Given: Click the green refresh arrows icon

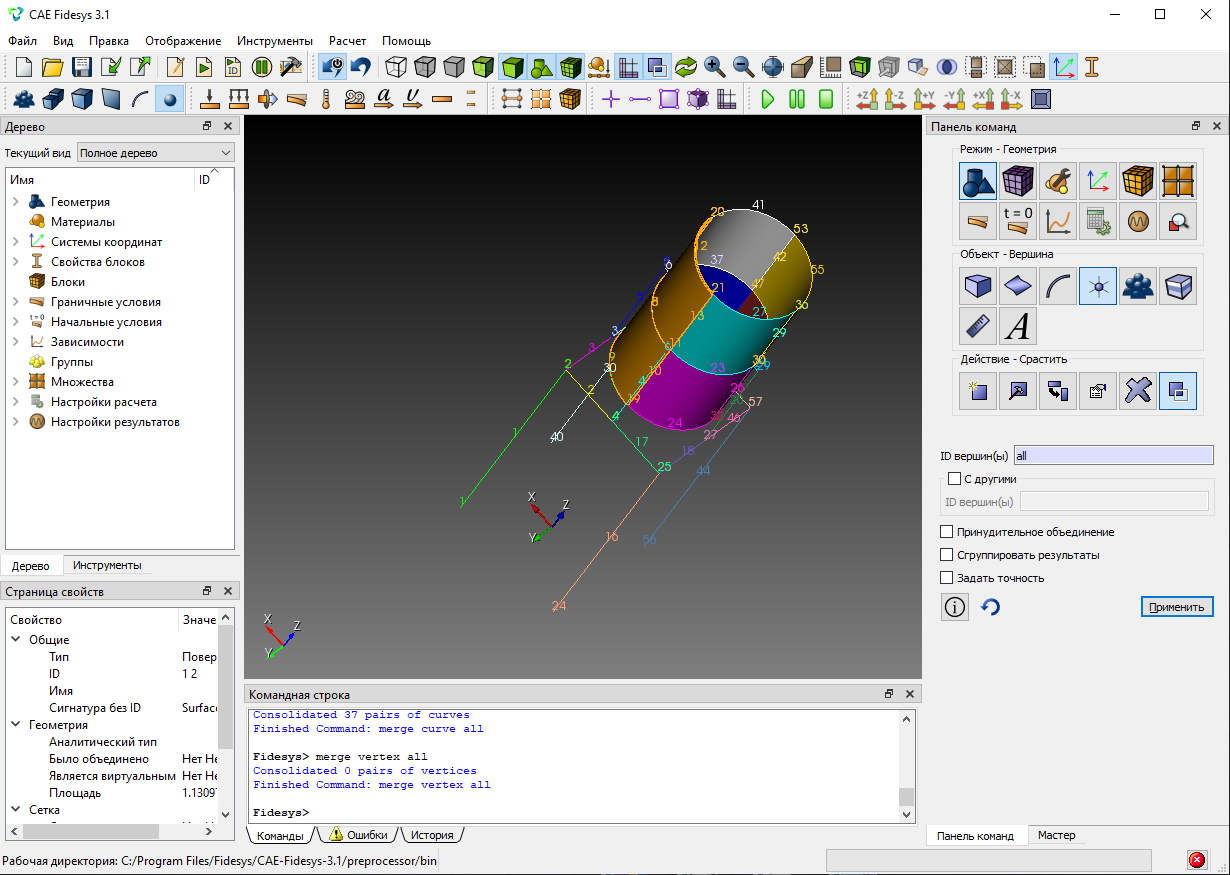Looking at the screenshot, I should point(685,67).
